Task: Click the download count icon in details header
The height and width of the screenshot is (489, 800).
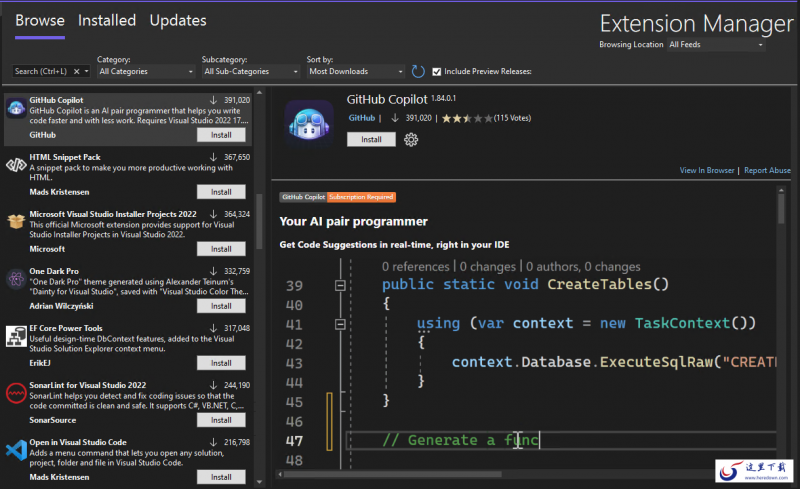Action: 394,118
